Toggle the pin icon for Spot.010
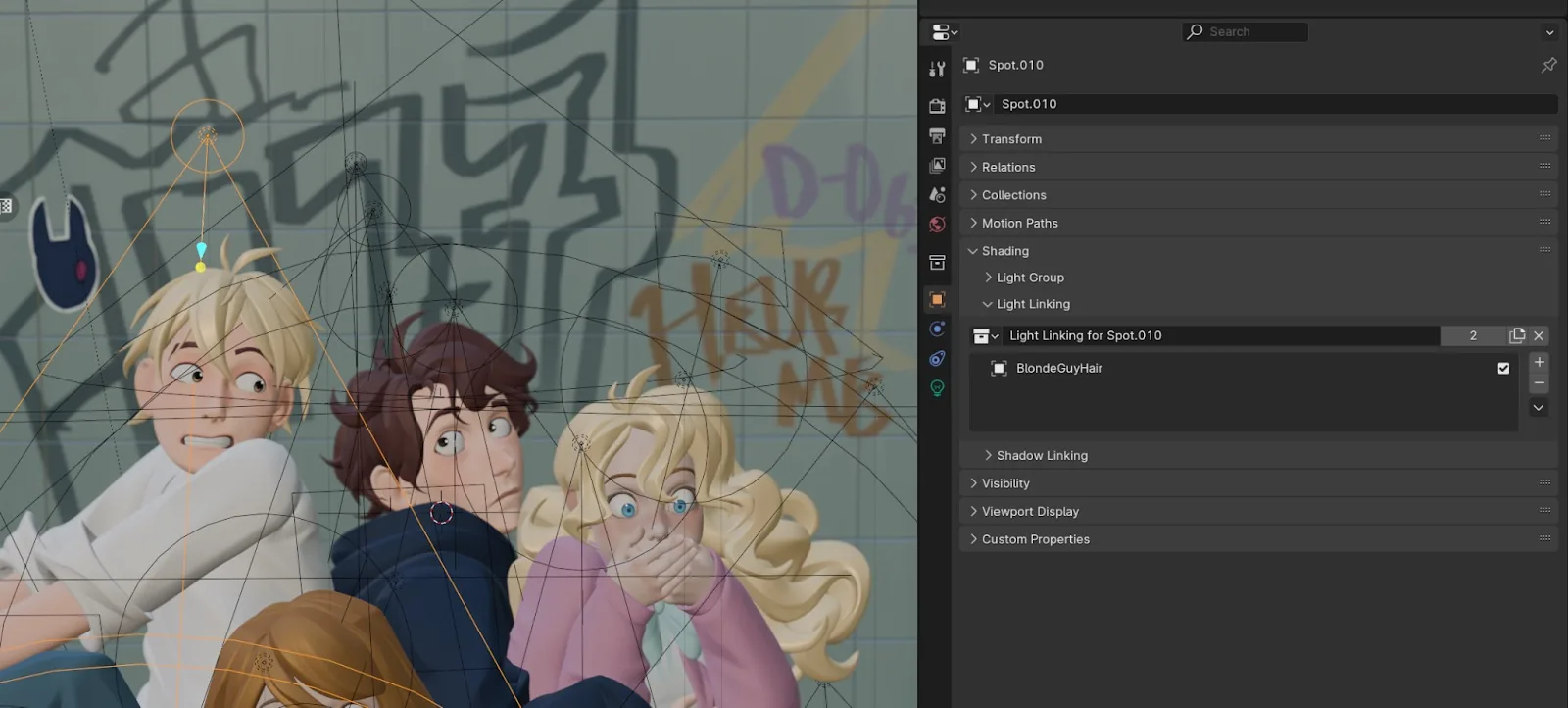Screen dimensions: 1568x708 (x=1548, y=65)
